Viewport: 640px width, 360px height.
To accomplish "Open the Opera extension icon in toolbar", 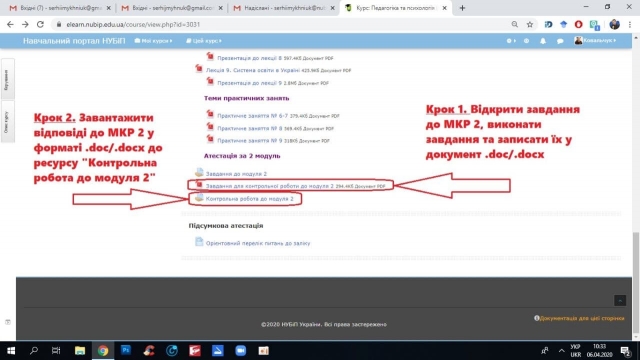I will coord(578,24).
